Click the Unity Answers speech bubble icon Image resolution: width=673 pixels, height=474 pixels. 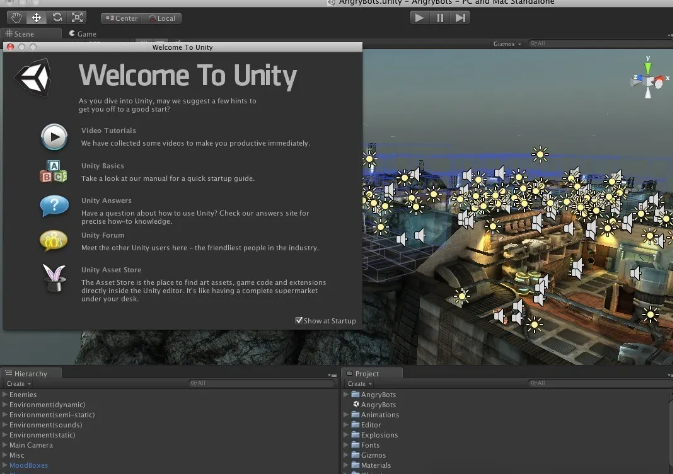coord(54,206)
